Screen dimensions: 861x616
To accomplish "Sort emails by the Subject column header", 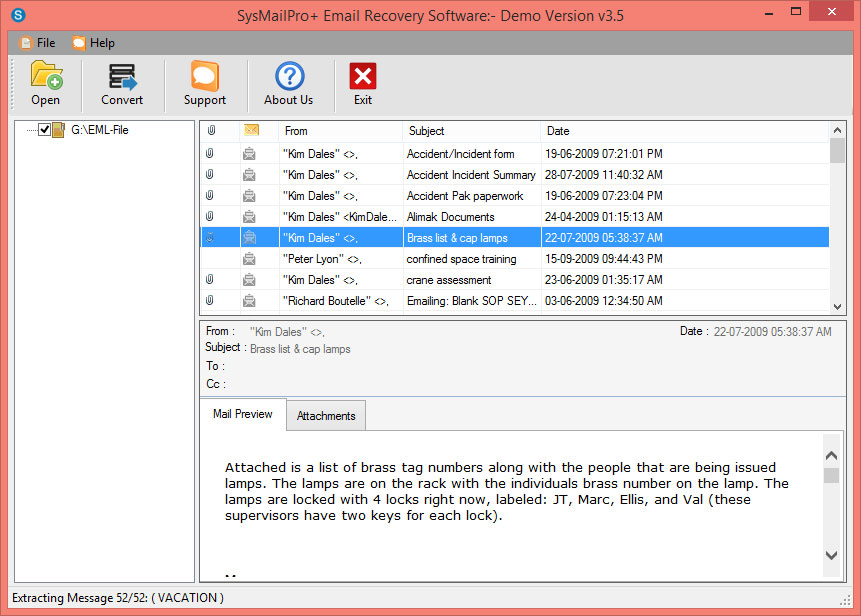I will click(x=472, y=131).
